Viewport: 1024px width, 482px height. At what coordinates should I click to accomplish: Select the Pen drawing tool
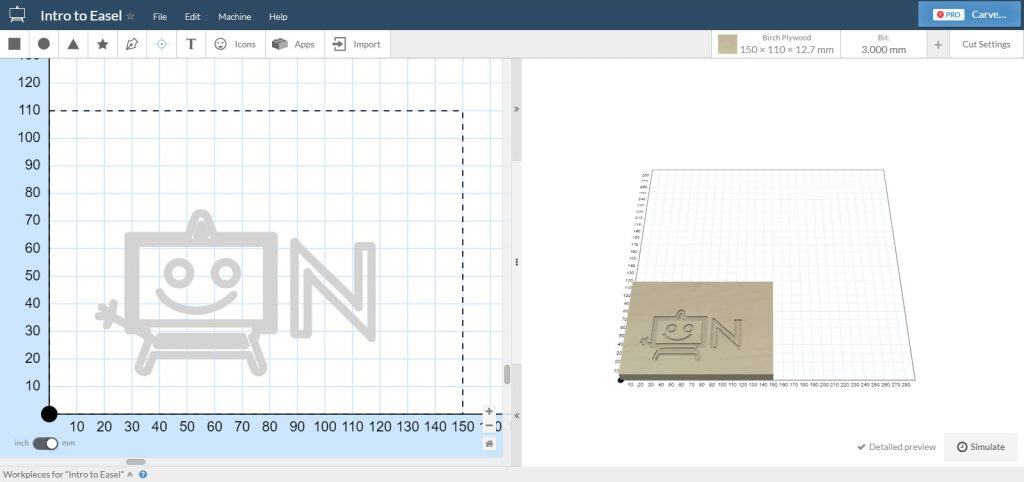pos(132,44)
